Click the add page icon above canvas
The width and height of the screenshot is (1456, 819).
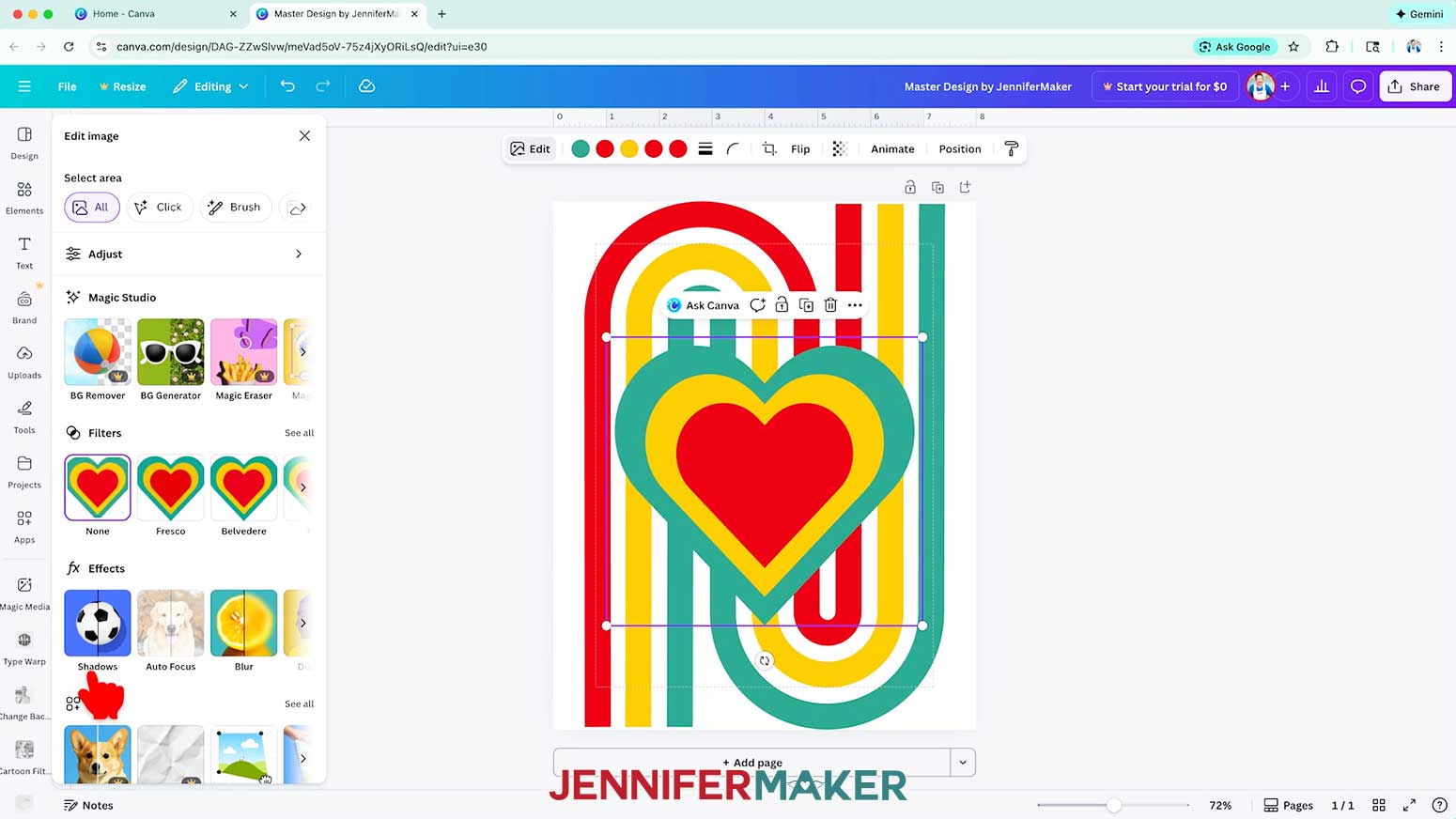pyautogui.click(x=965, y=188)
